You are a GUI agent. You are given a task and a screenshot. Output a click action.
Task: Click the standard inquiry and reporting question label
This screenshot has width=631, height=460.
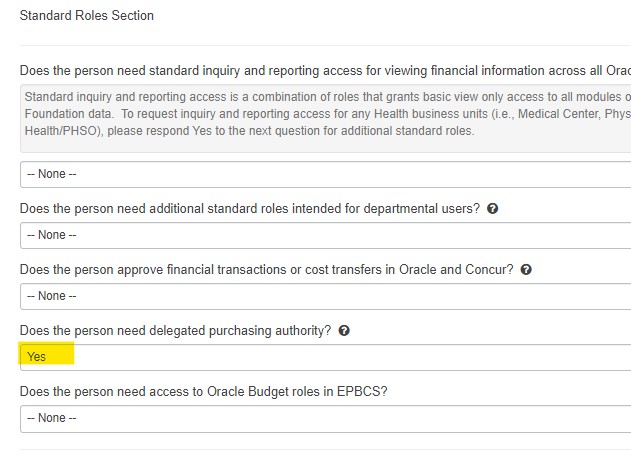[325, 70]
